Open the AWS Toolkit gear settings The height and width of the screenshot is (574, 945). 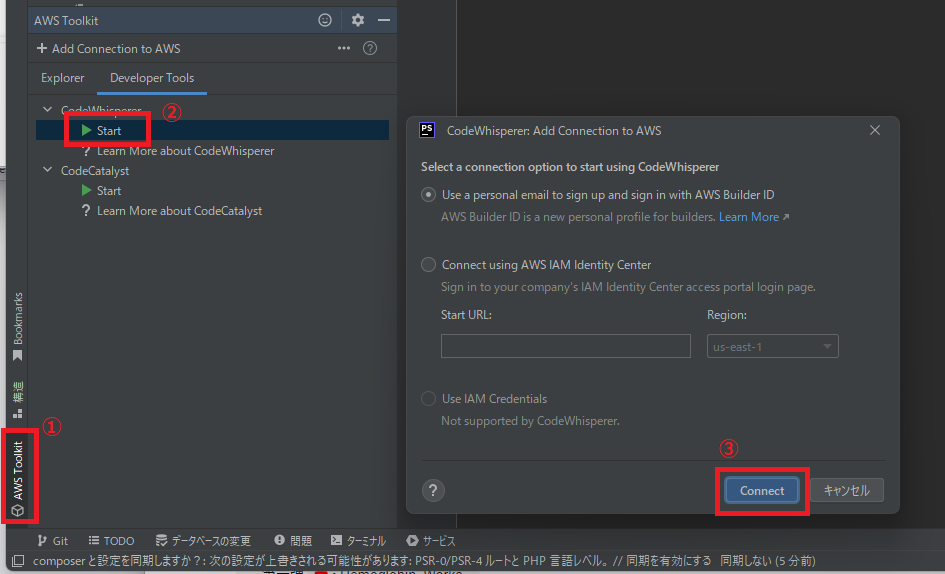[358, 20]
